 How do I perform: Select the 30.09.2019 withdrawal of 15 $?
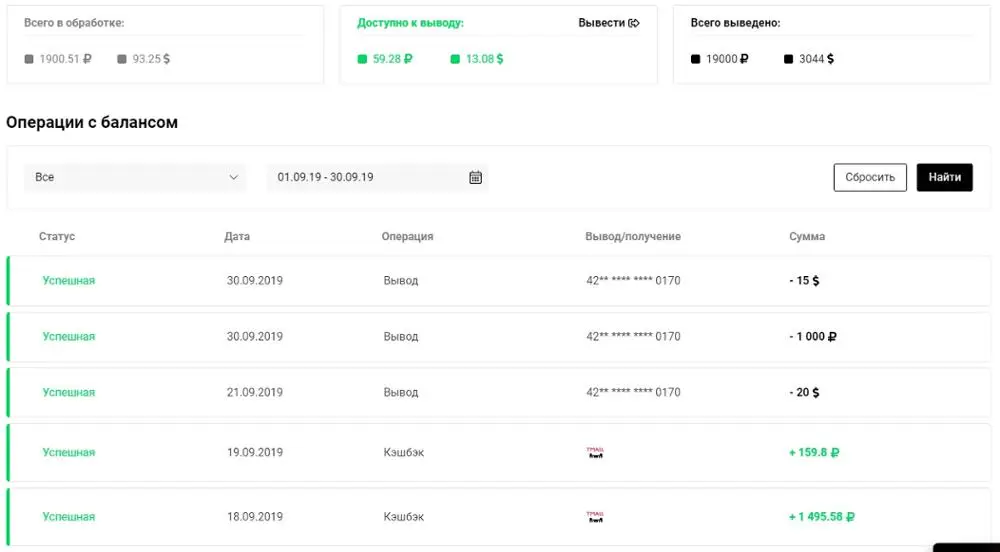click(500, 281)
